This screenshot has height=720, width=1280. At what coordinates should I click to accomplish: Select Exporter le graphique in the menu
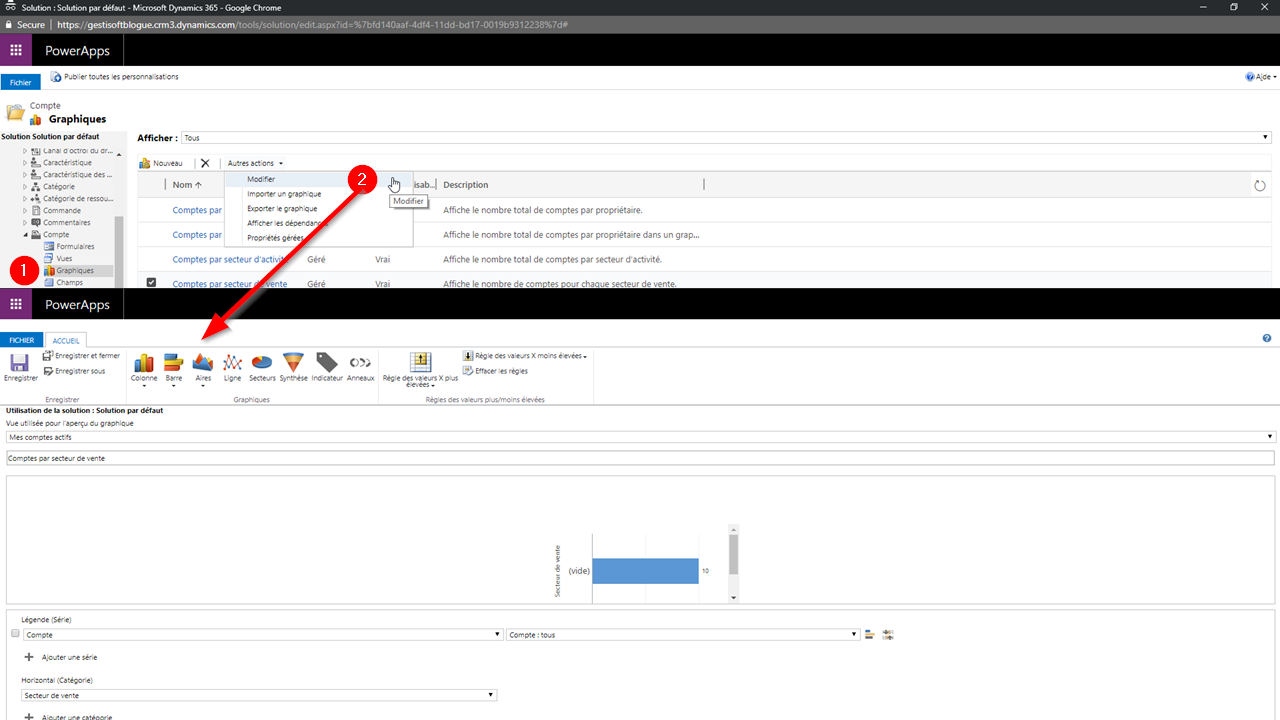click(x=319, y=209)
